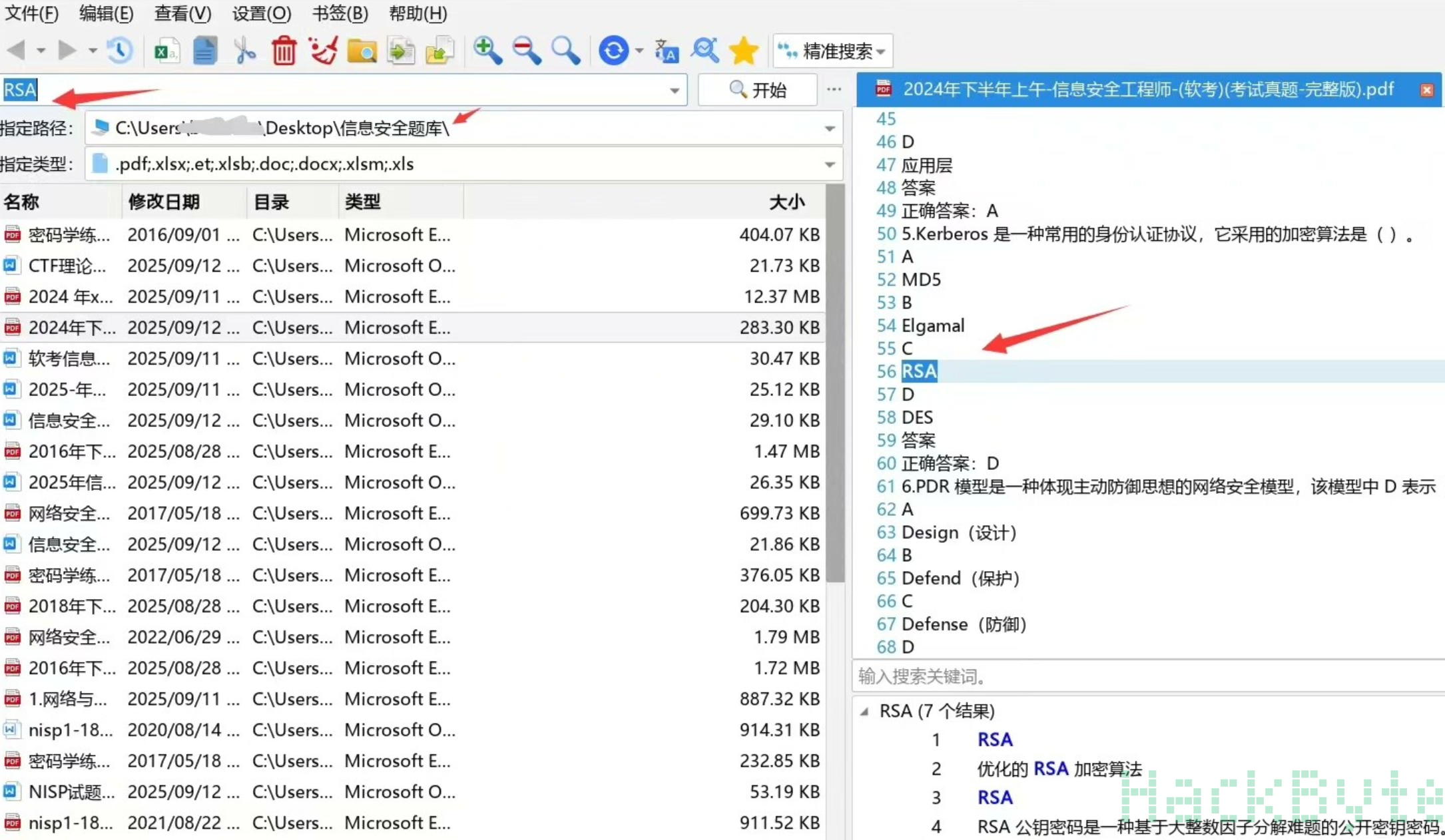Open the 帮助(H) menu
This screenshot has width=1445, height=840.
pyautogui.click(x=418, y=13)
